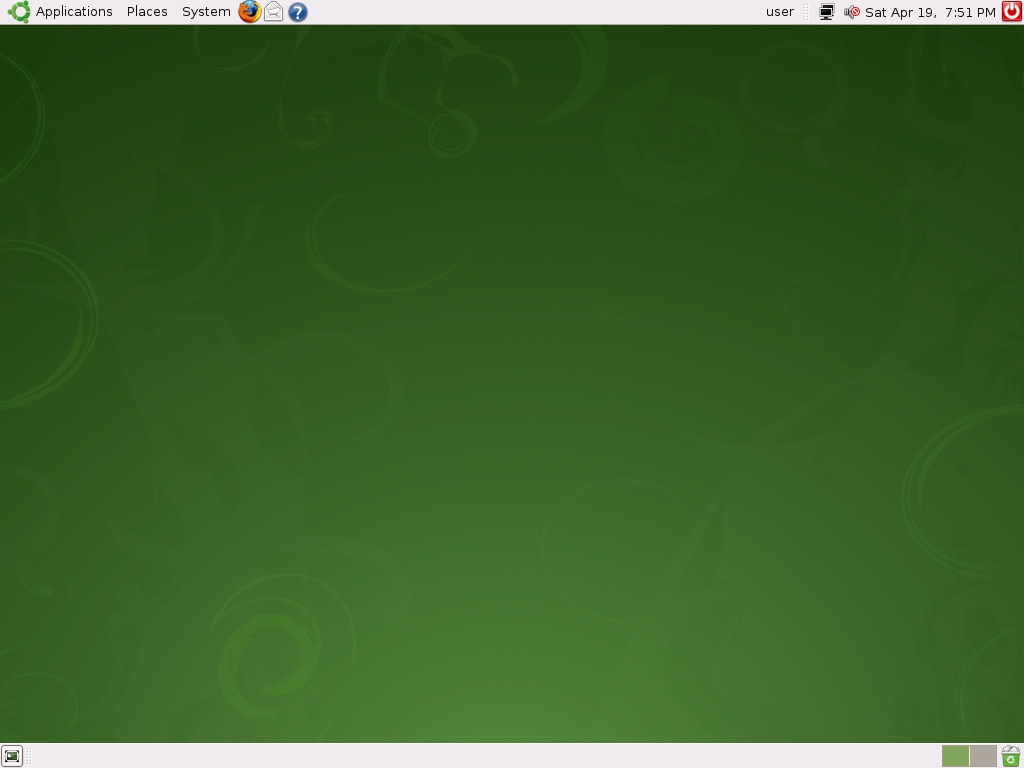Switch to the first (green) workspace
The width and height of the screenshot is (1024, 768).
click(x=955, y=756)
